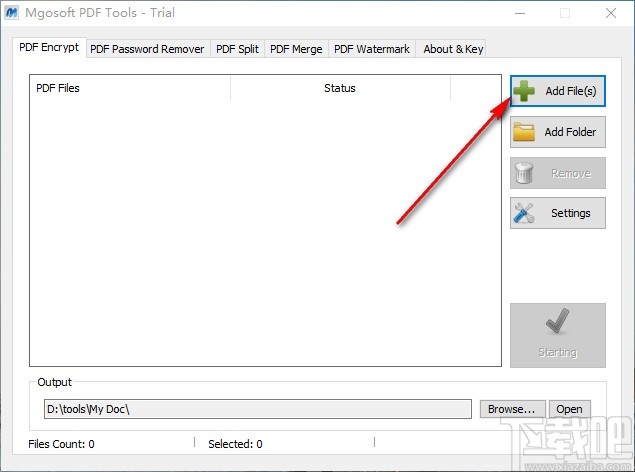
Task: Click the PDF Files column header
Action: 130,88
